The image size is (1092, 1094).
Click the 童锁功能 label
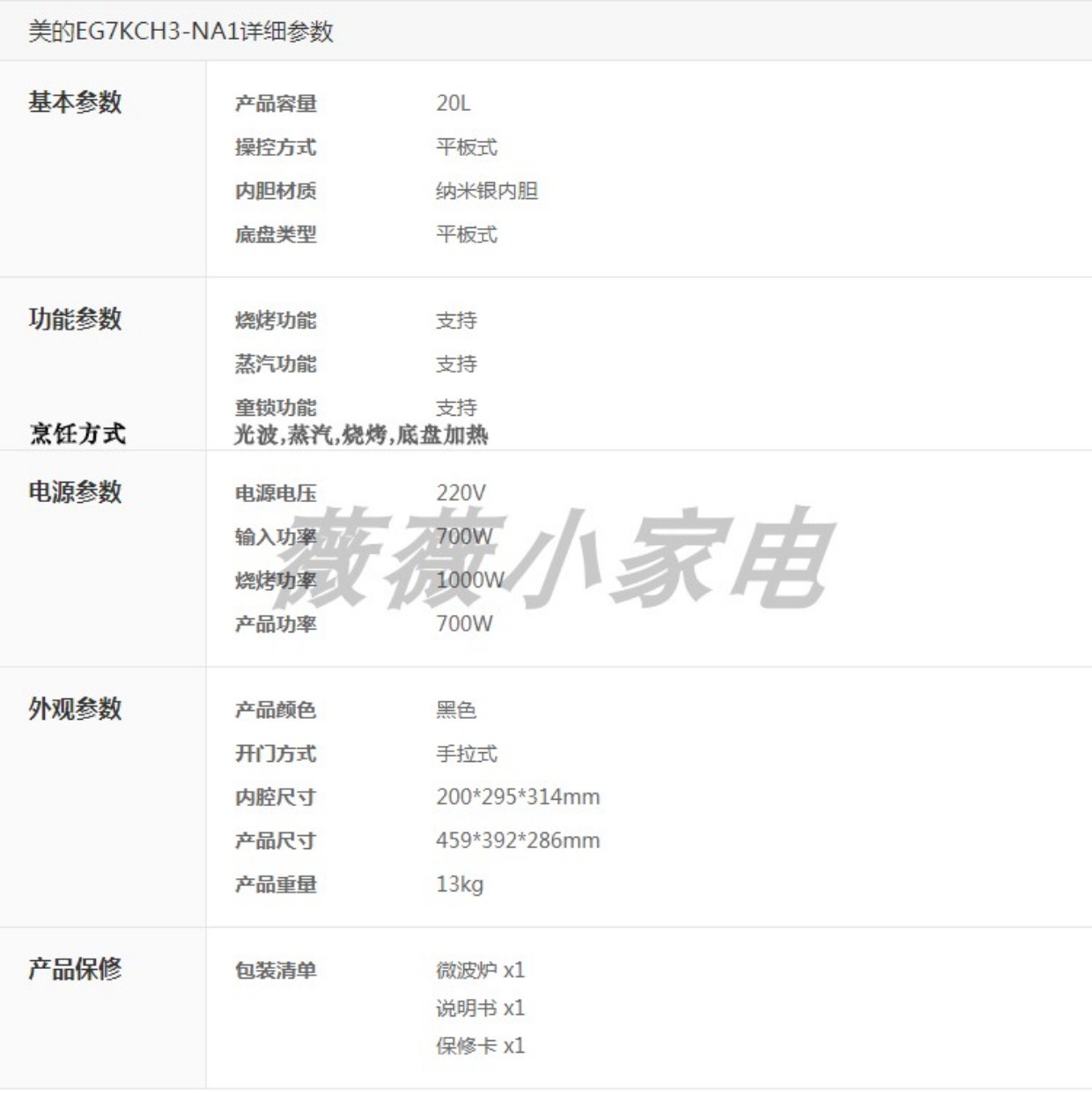pos(276,407)
